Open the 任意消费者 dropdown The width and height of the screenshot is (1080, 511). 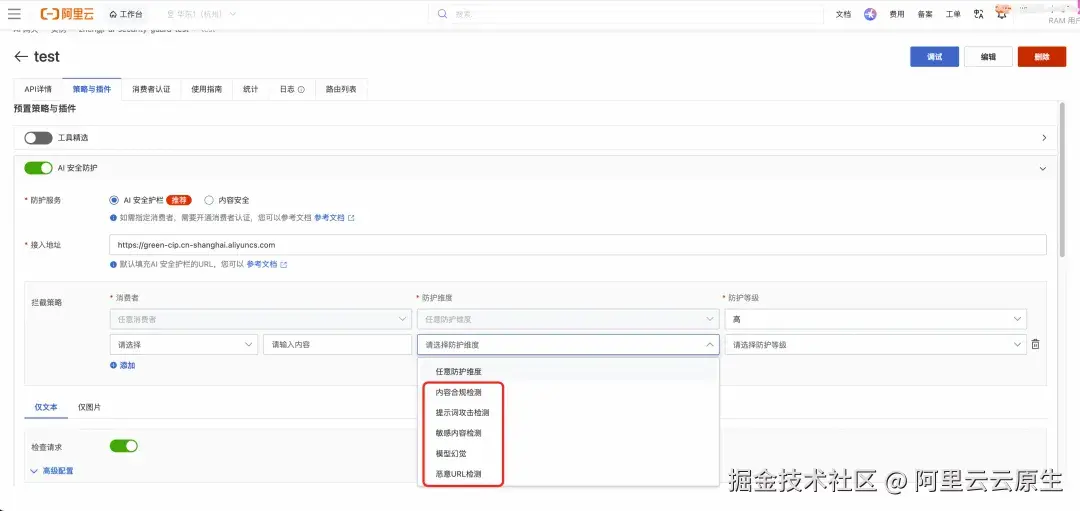coord(260,319)
